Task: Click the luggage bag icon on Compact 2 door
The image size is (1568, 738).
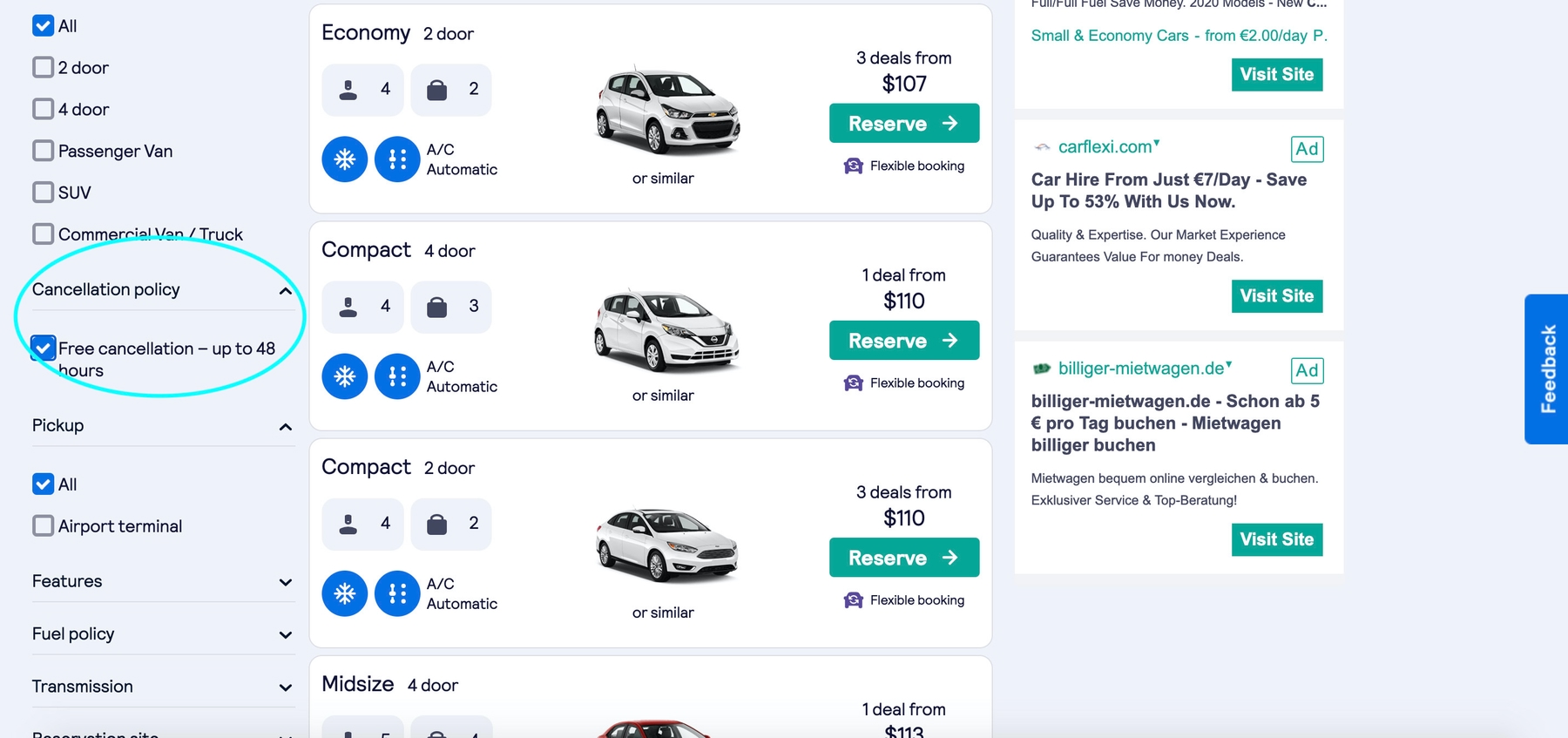Action: (437, 524)
